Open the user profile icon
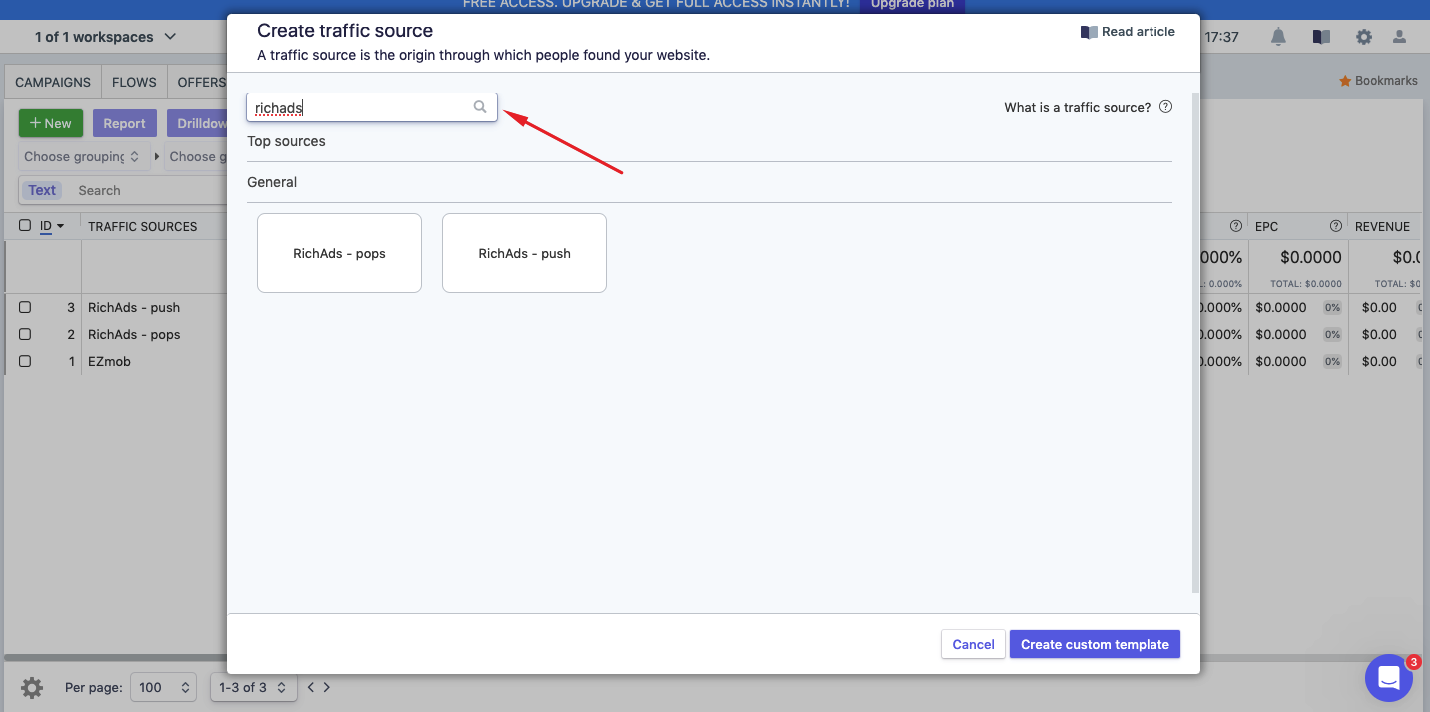 (x=1399, y=37)
